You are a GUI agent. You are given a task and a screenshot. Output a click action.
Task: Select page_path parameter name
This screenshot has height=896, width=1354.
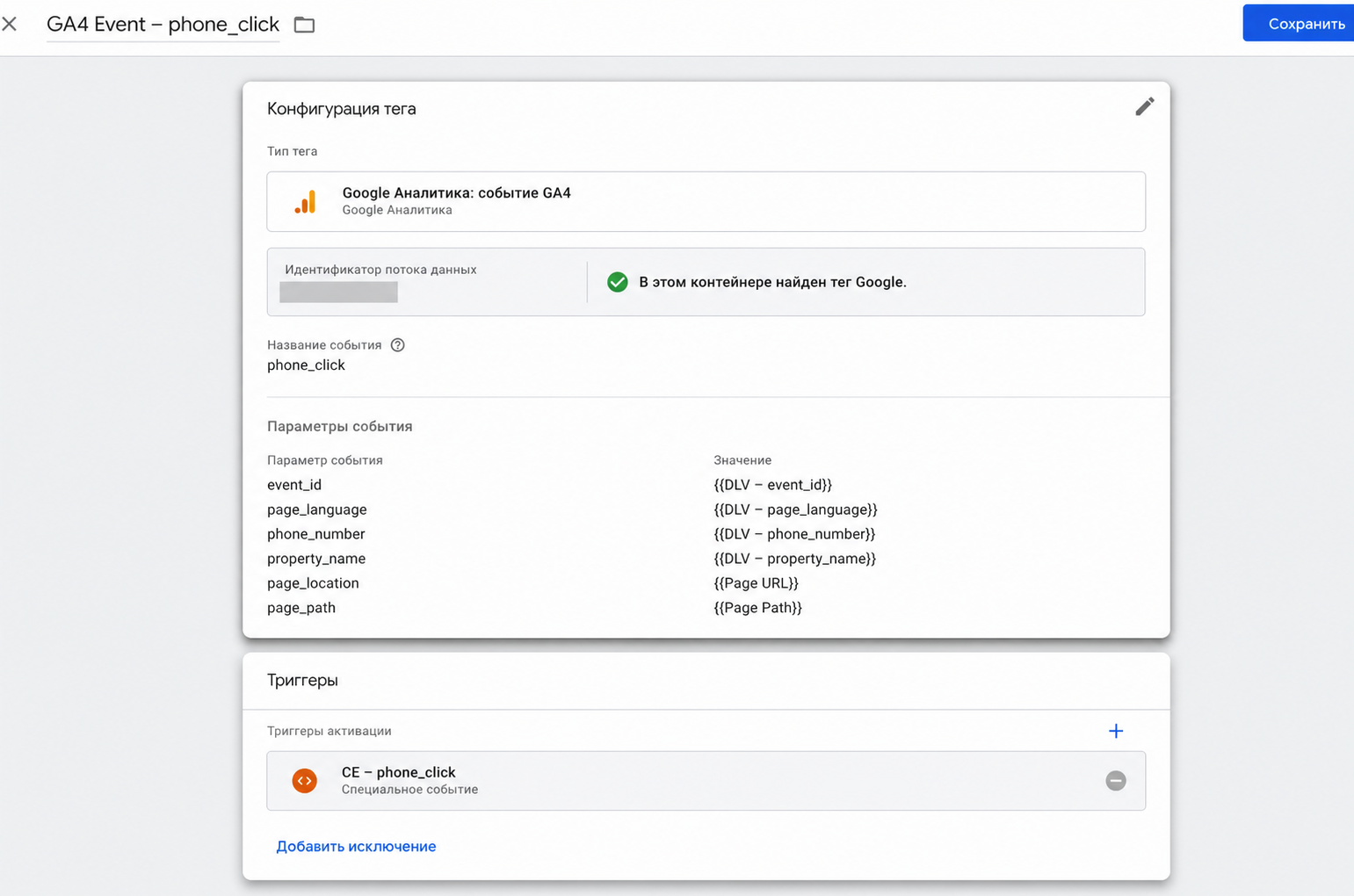point(301,607)
